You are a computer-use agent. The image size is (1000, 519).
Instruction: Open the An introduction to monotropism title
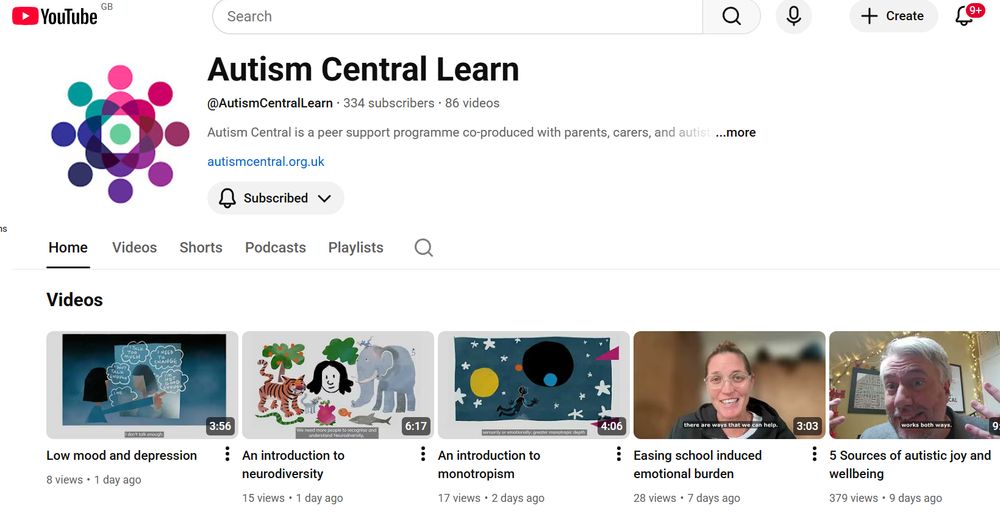tap(489, 464)
